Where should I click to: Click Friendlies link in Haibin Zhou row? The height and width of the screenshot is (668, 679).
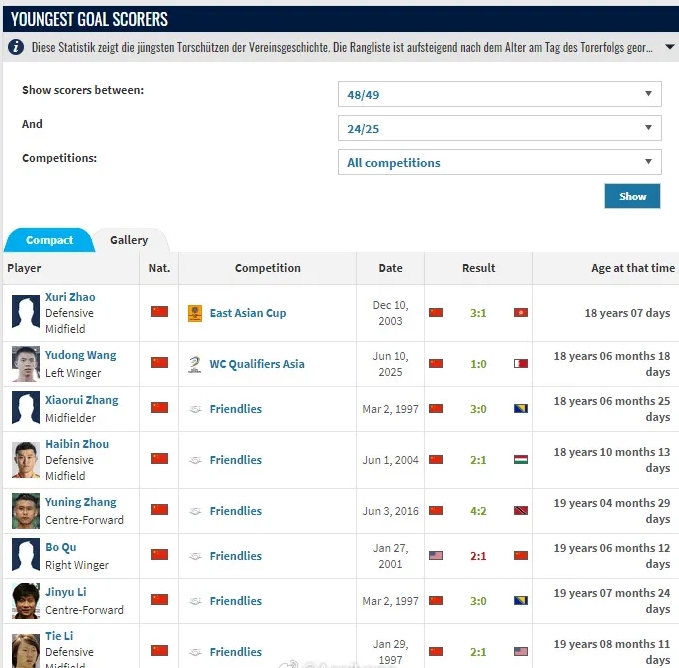236,460
